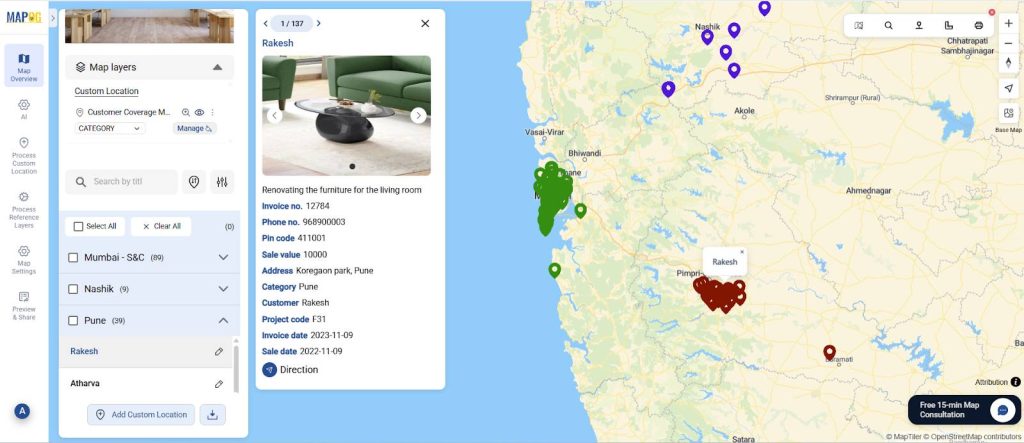The width and height of the screenshot is (1024, 443).
Task: Select Atharva in the Pune list
Action: click(85, 384)
